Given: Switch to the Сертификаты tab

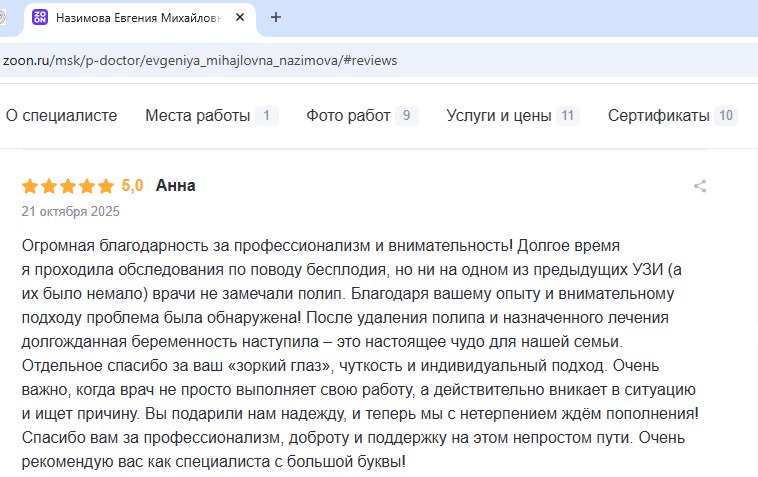Looking at the screenshot, I should 659,115.
